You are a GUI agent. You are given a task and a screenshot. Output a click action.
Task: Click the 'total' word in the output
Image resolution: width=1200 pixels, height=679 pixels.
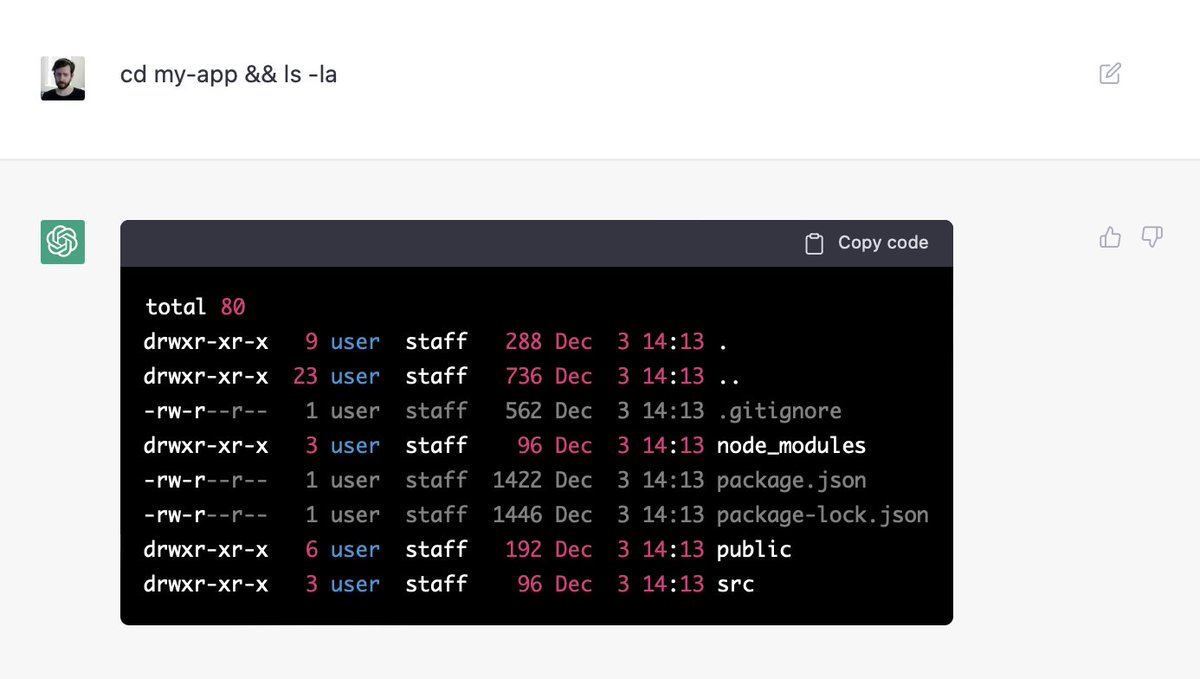click(x=176, y=307)
